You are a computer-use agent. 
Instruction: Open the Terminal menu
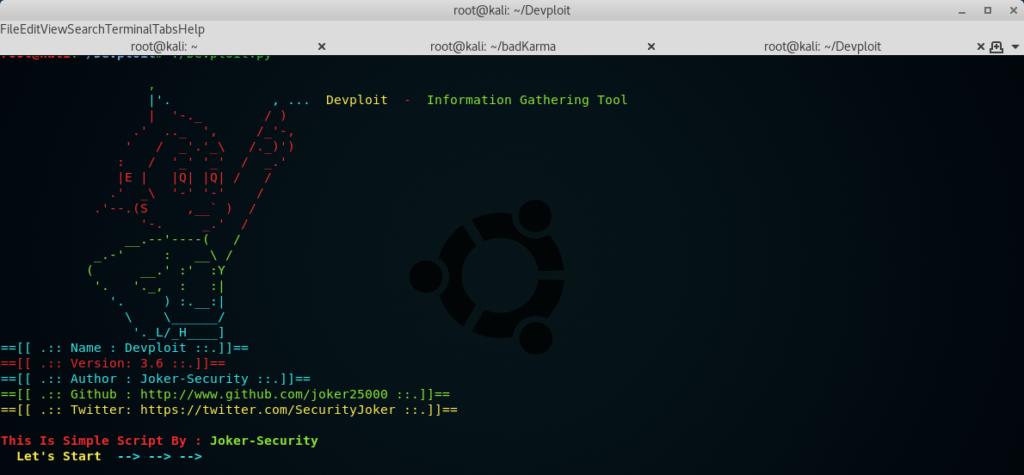coord(127,29)
